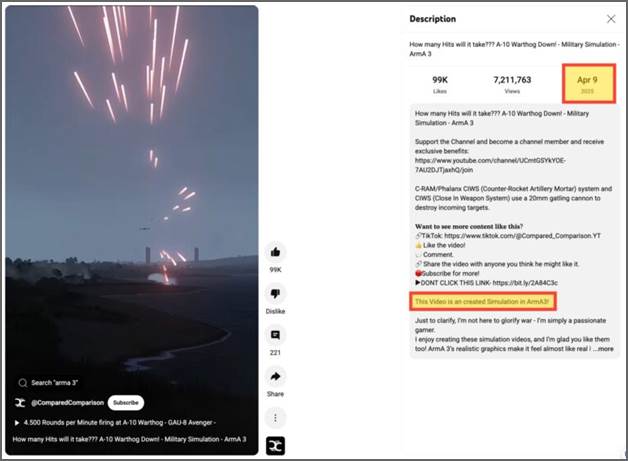Click the channel logo beside @ComparedComparison
Viewport: 628px width, 461px height.
point(20,403)
